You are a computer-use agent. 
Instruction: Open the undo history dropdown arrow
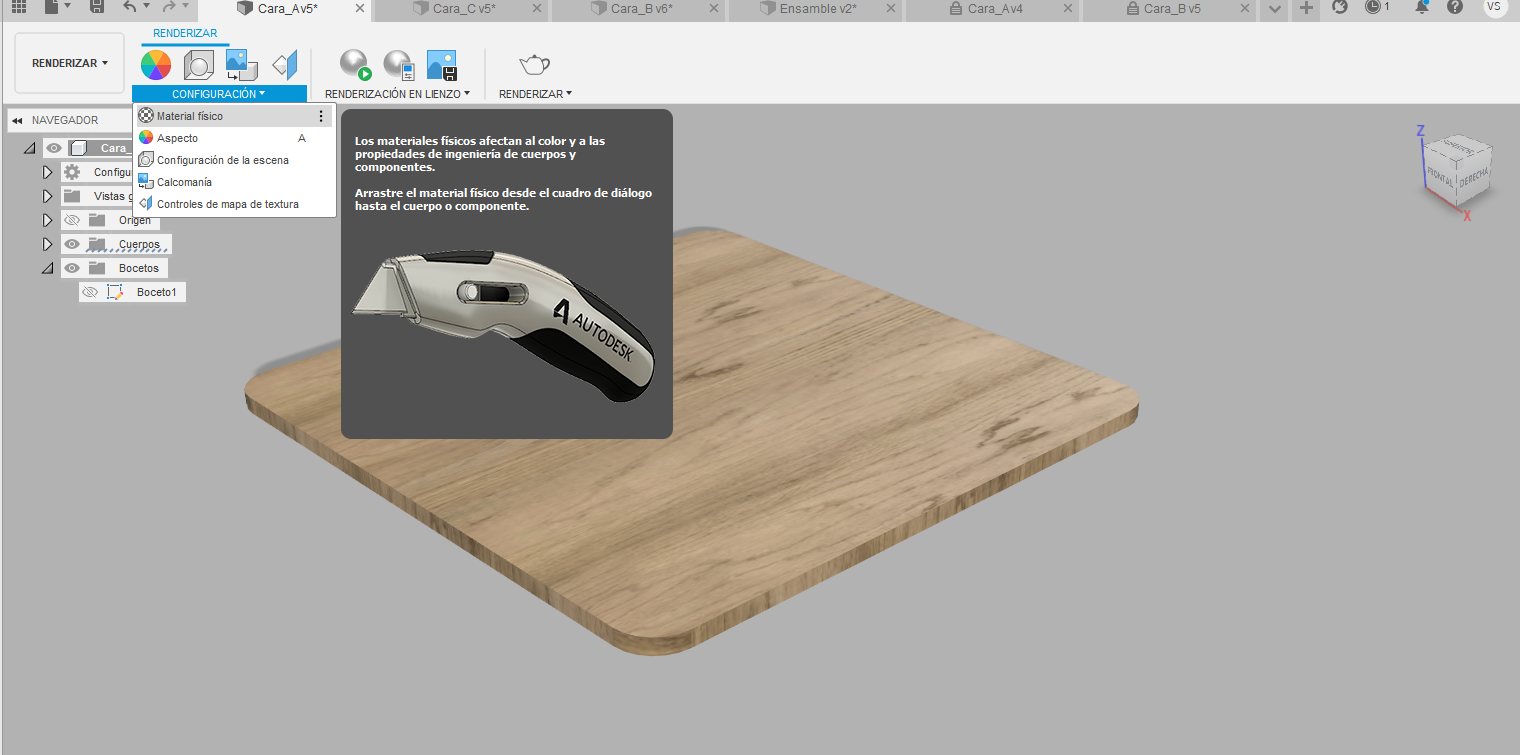147,7
